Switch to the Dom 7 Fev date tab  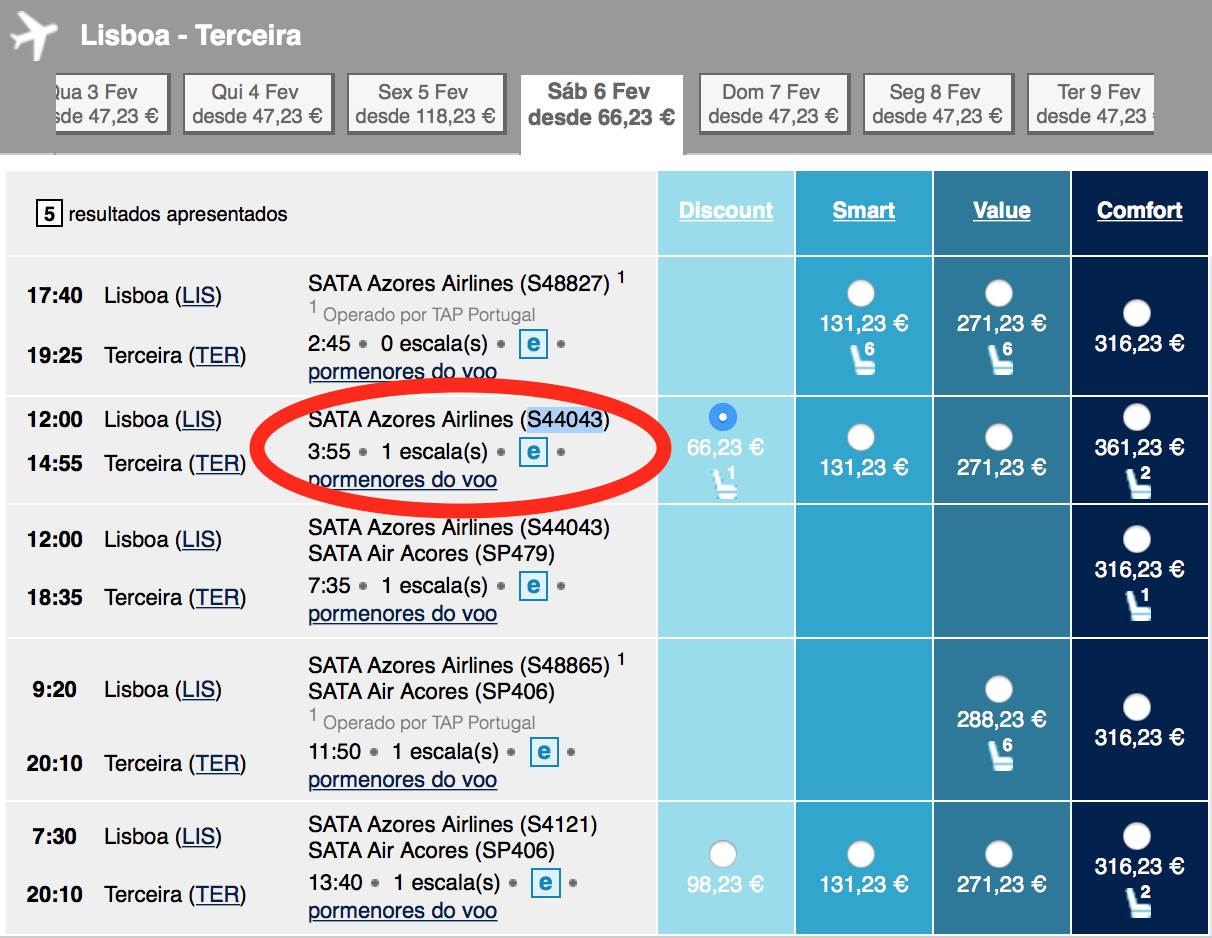773,104
